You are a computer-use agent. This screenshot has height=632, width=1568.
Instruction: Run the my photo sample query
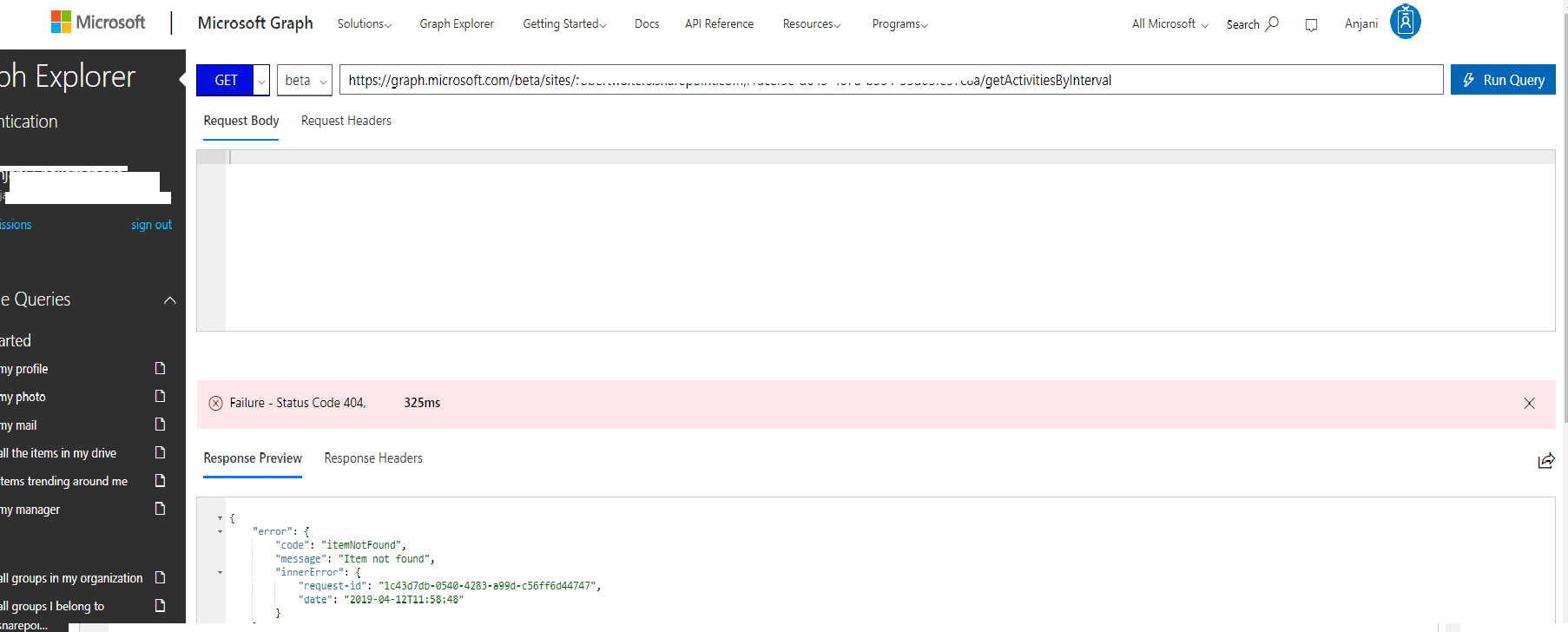coord(23,397)
